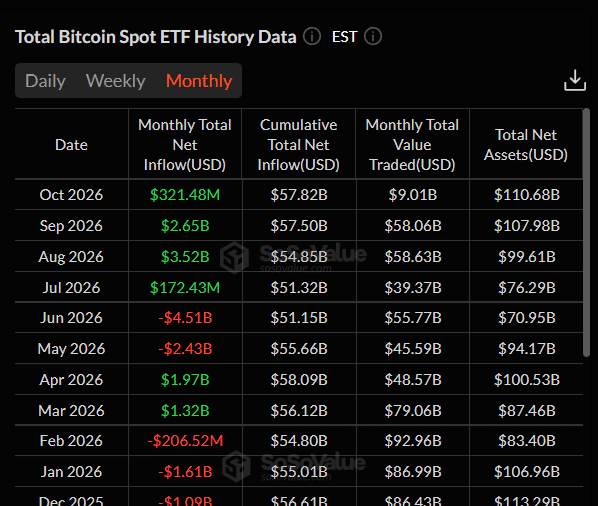Select the May 2026 date cell
This screenshot has width=598, height=506.
point(71,349)
